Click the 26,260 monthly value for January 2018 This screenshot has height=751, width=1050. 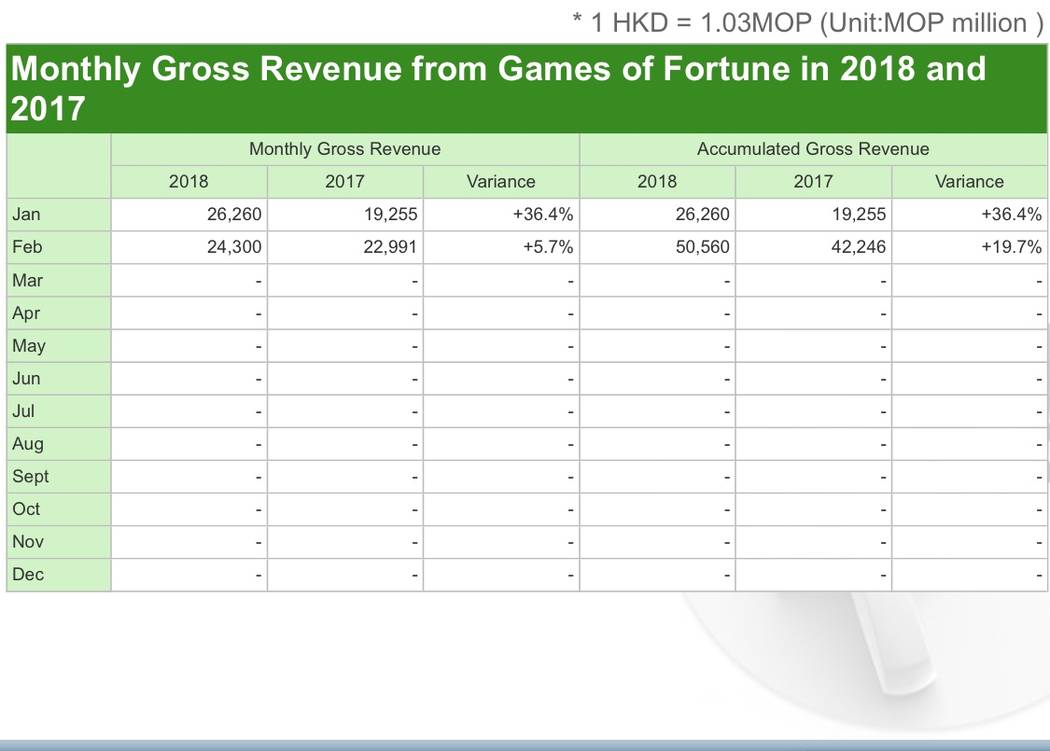tap(234, 214)
